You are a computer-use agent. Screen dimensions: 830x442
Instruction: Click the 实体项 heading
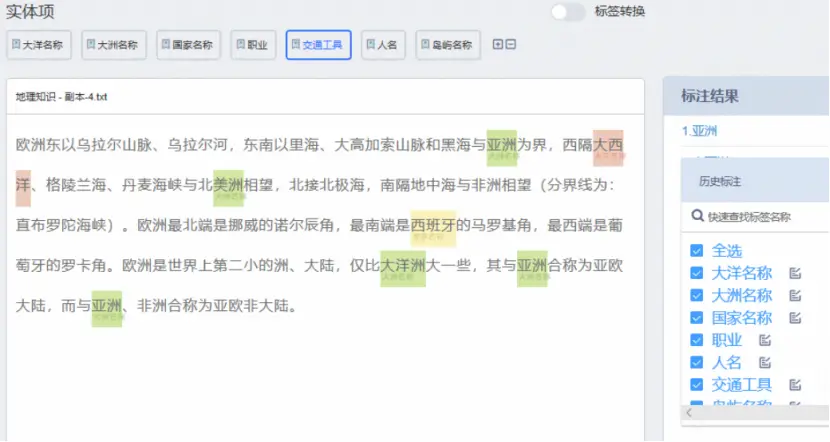point(30,11)
